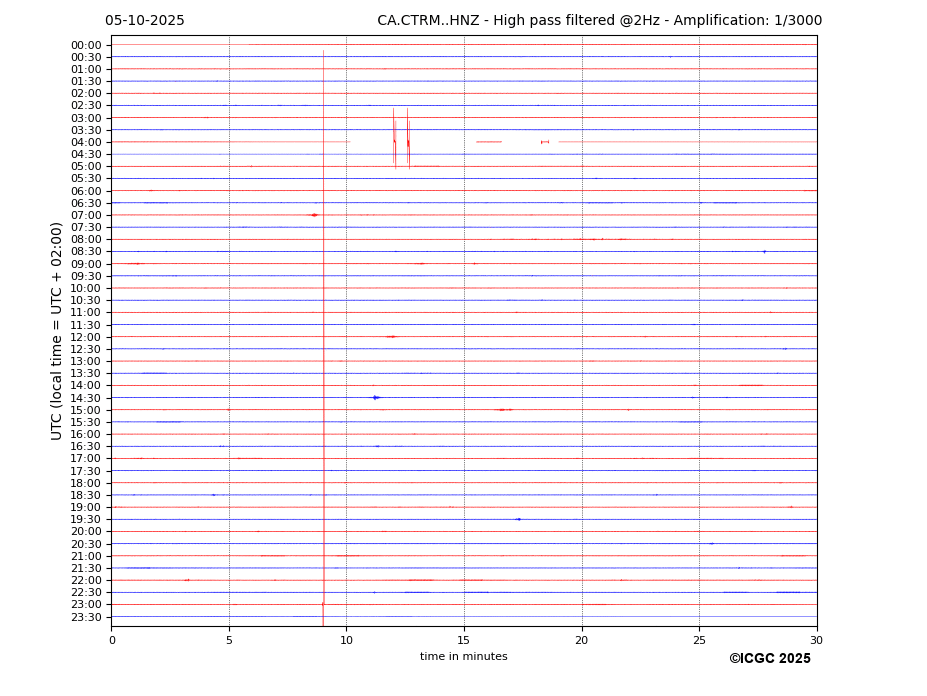
Task: Click the blue event burst on the 14:30 trace
Action: coord(376,398)
